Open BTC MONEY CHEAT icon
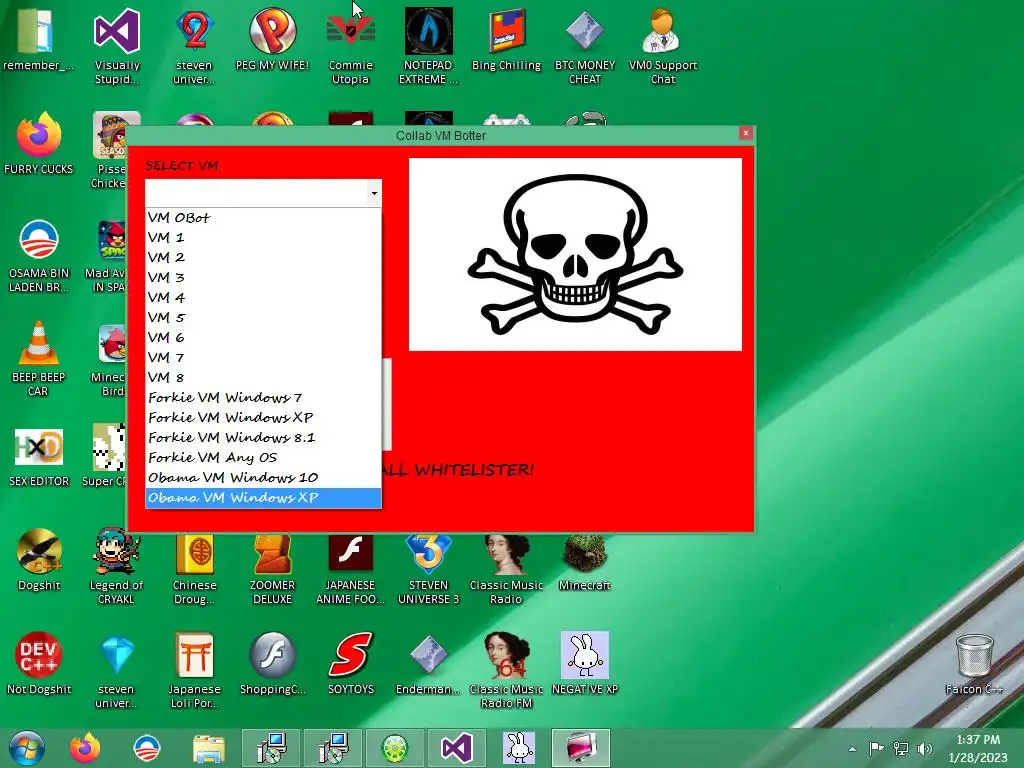Image resolution: width=1024 pixels, height=768 pixels. [584, 46]
